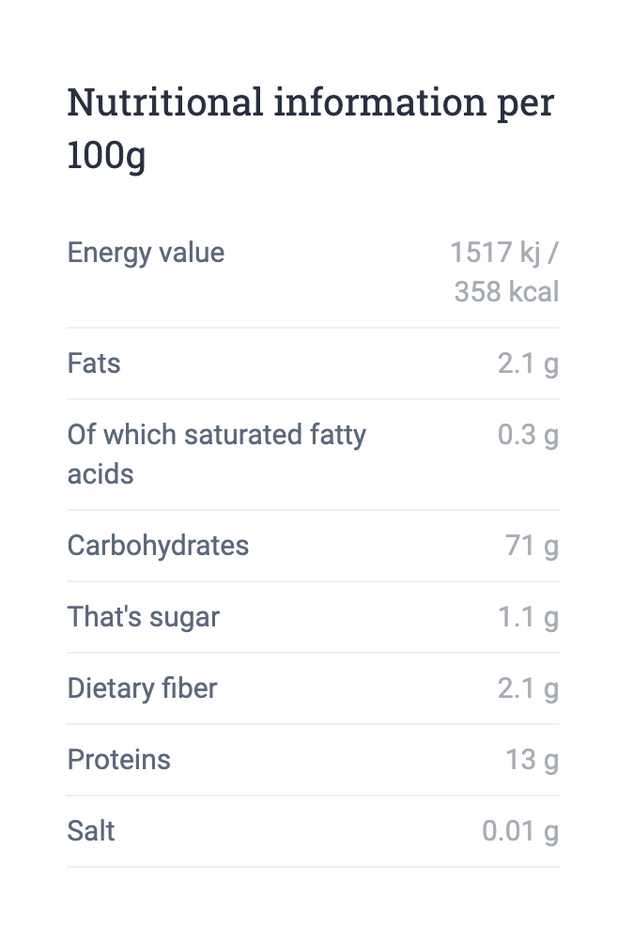
Task: Select the 2.1 g value for Fats
Action: click(528, 363)
